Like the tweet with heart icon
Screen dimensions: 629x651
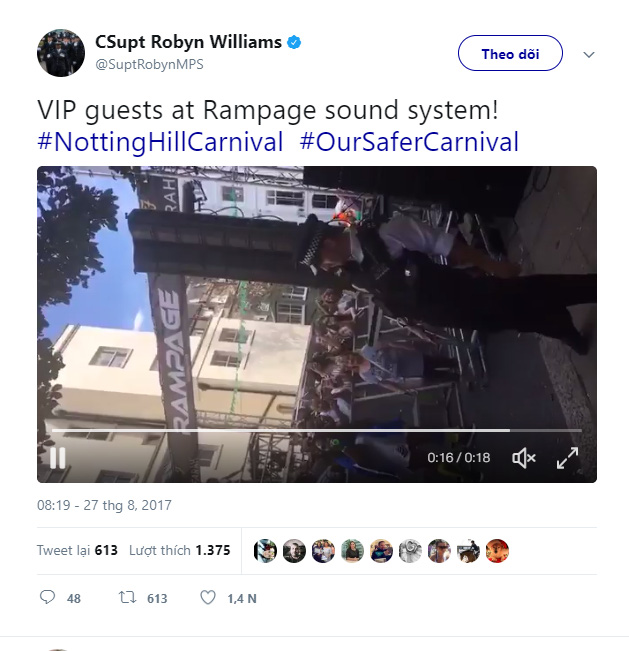208,597
